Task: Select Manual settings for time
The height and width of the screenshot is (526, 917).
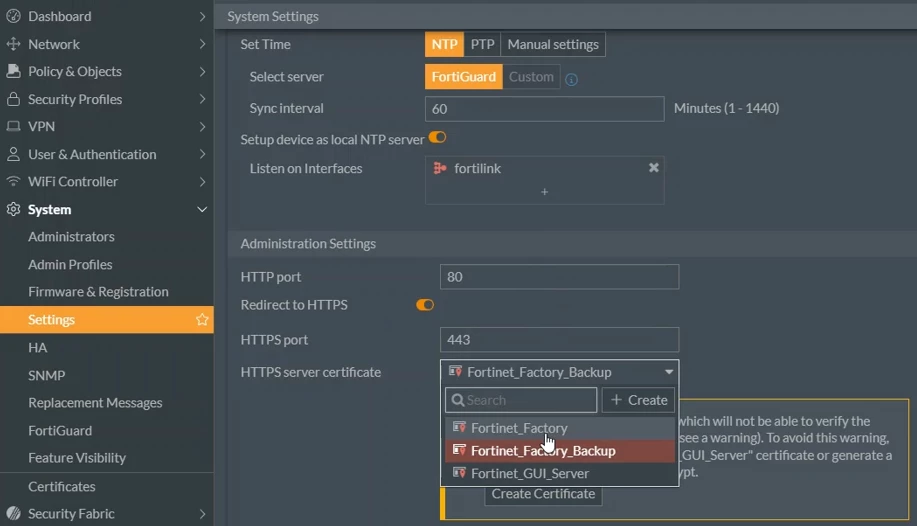Action: 553,44
